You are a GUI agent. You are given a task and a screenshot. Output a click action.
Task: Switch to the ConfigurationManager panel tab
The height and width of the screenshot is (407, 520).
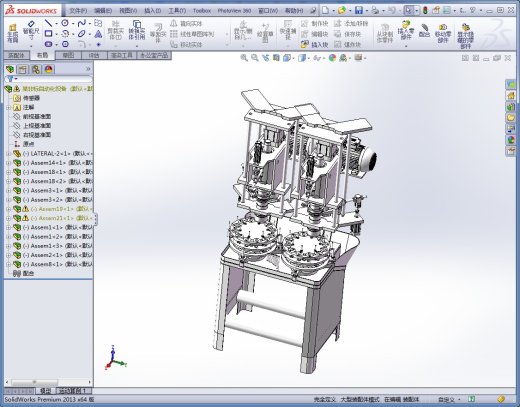point(36,69)
